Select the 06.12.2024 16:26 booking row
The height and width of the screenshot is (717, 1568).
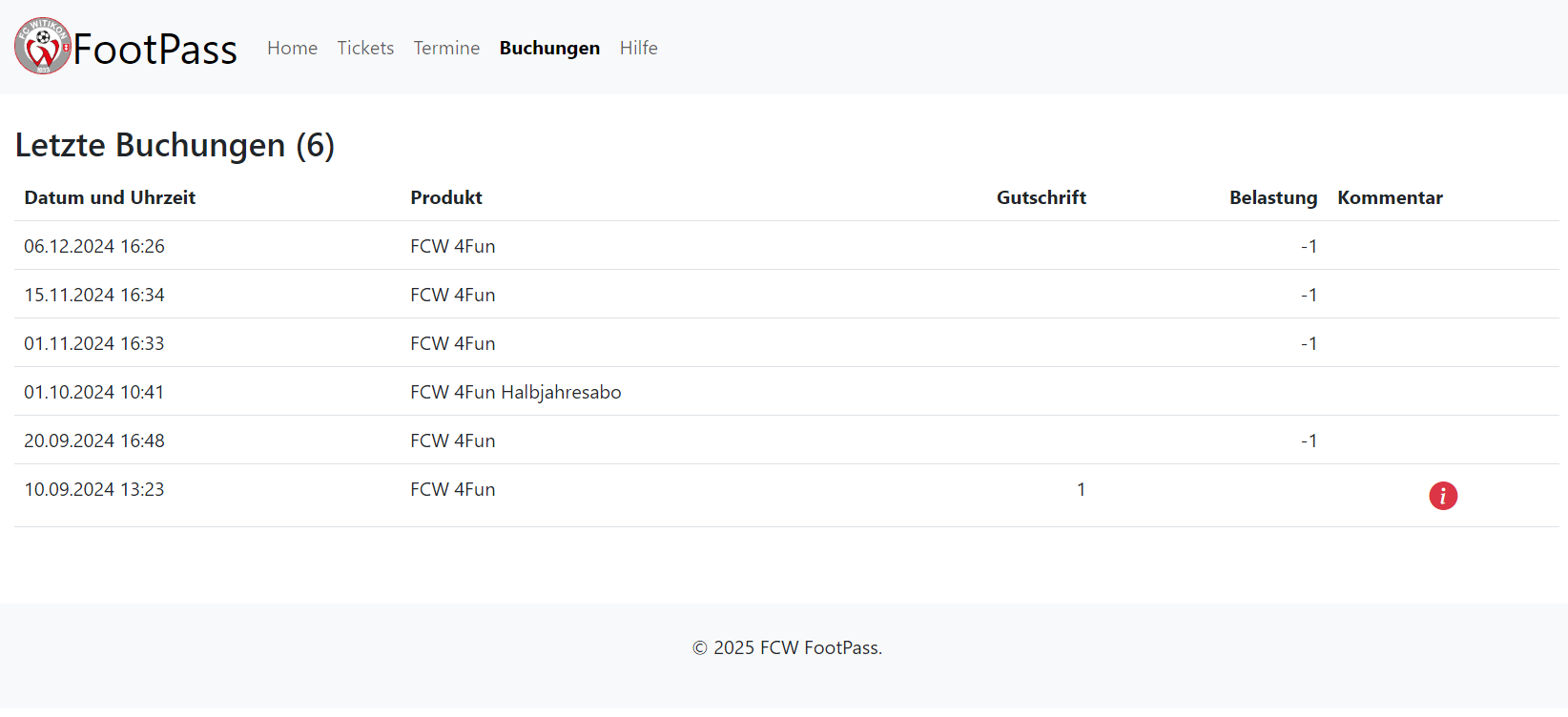[x=94, y=246]
